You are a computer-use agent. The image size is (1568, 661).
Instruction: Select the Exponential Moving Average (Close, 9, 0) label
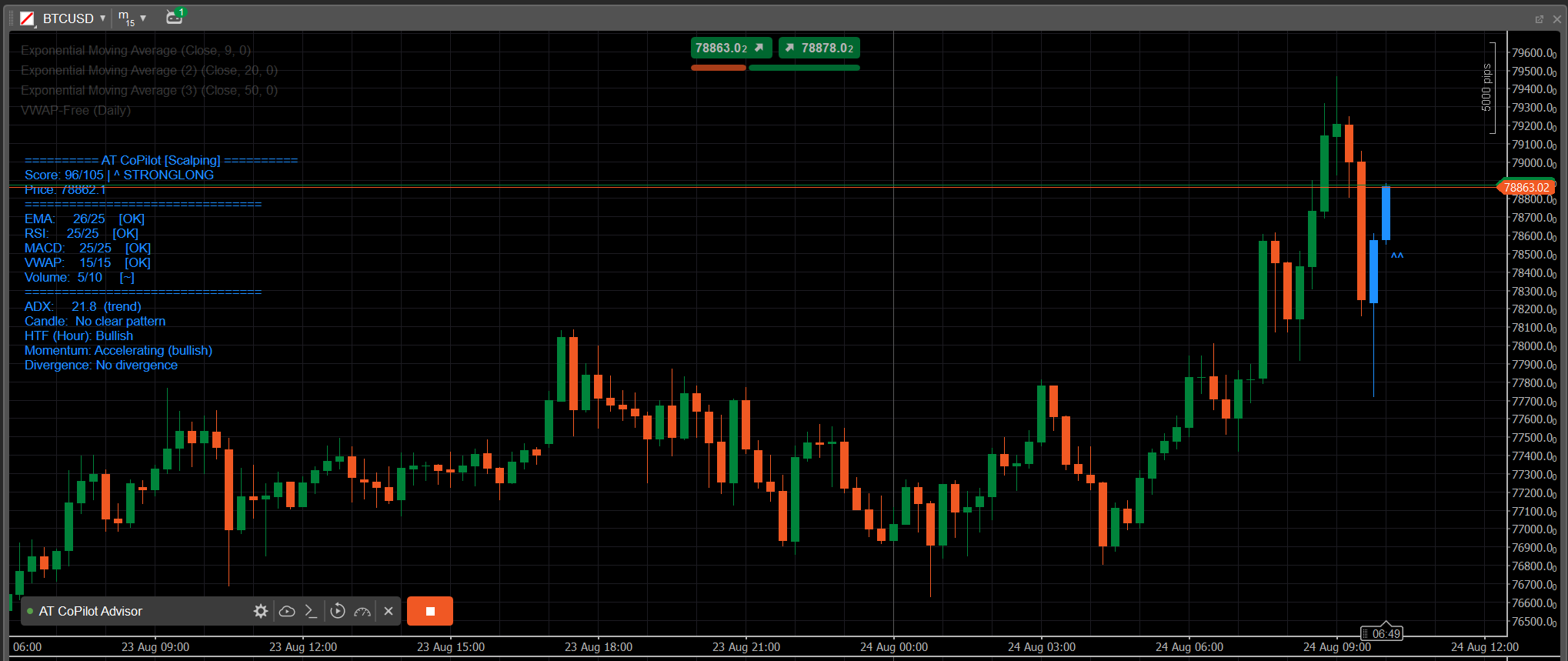(135, 50)
